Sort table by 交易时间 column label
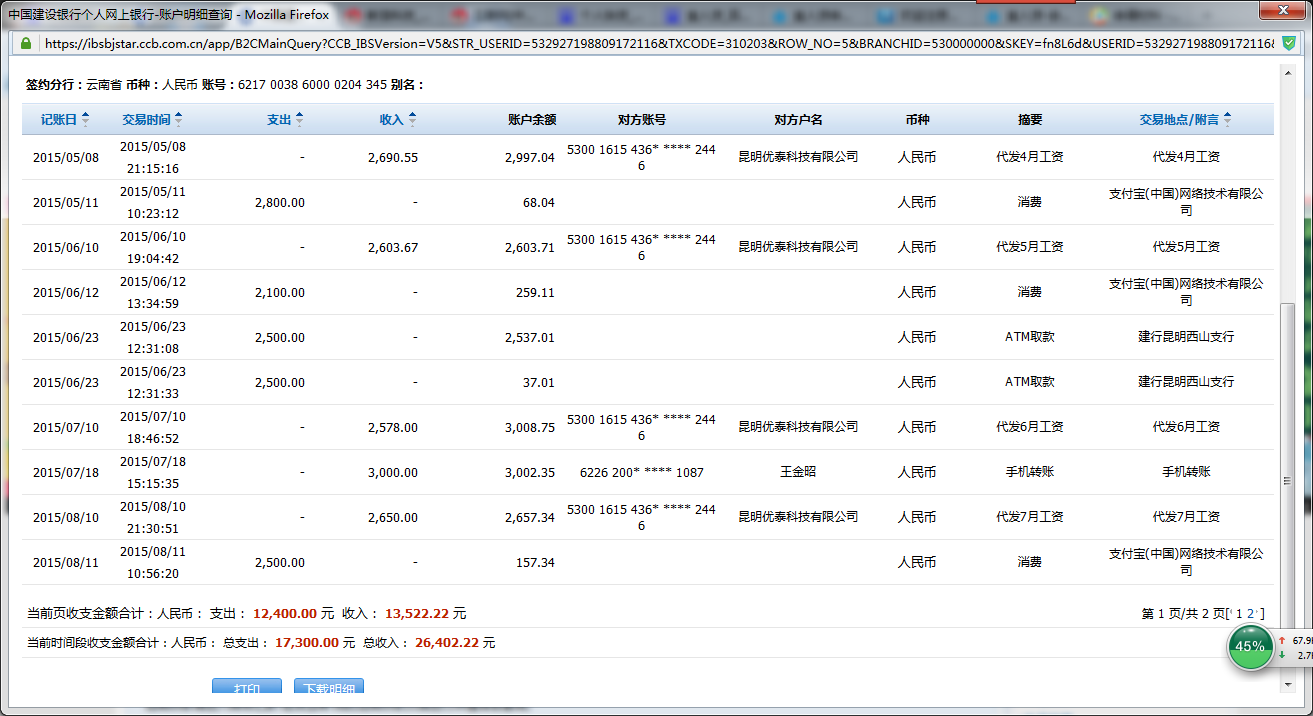The height and width of the screenshot is (716, 1313). click(x=146, y=120)
